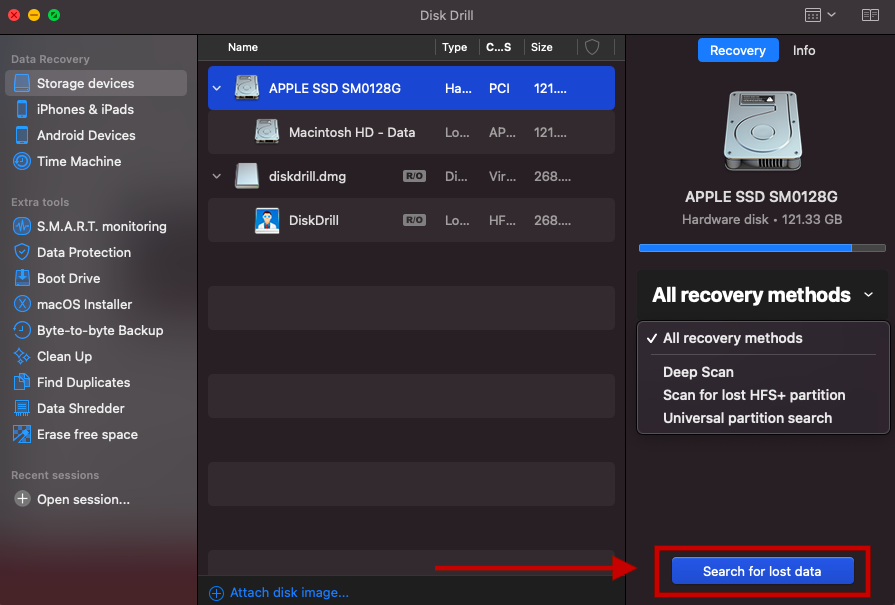The height and width of the screenshot is (605, 895).
Task: Open Storage devices in the sidebar
Action: (96, 83)
